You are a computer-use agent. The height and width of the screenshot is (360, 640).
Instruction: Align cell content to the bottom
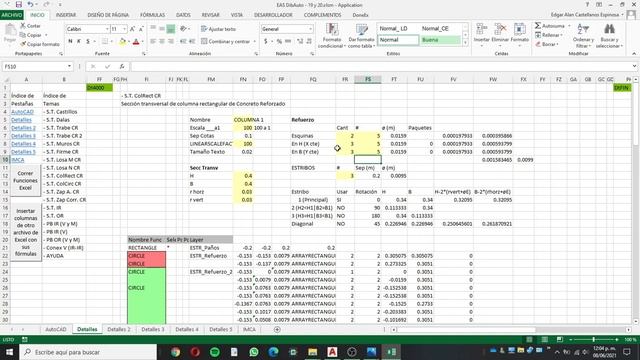pos(171,29)
